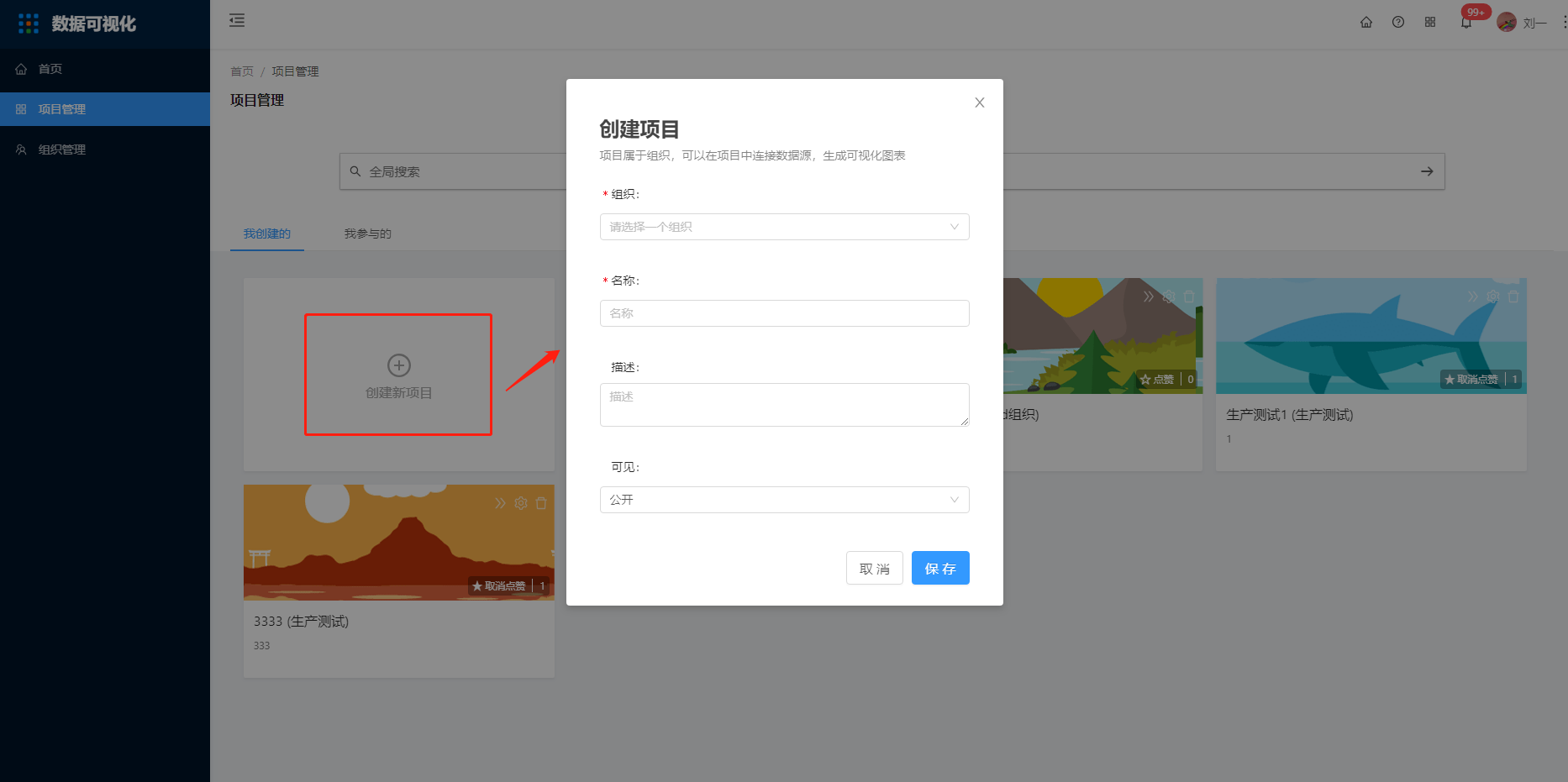Click double-arrow icon on 生产测试1 card
The image size is (1568, 782).
[x=1473, y=297]
